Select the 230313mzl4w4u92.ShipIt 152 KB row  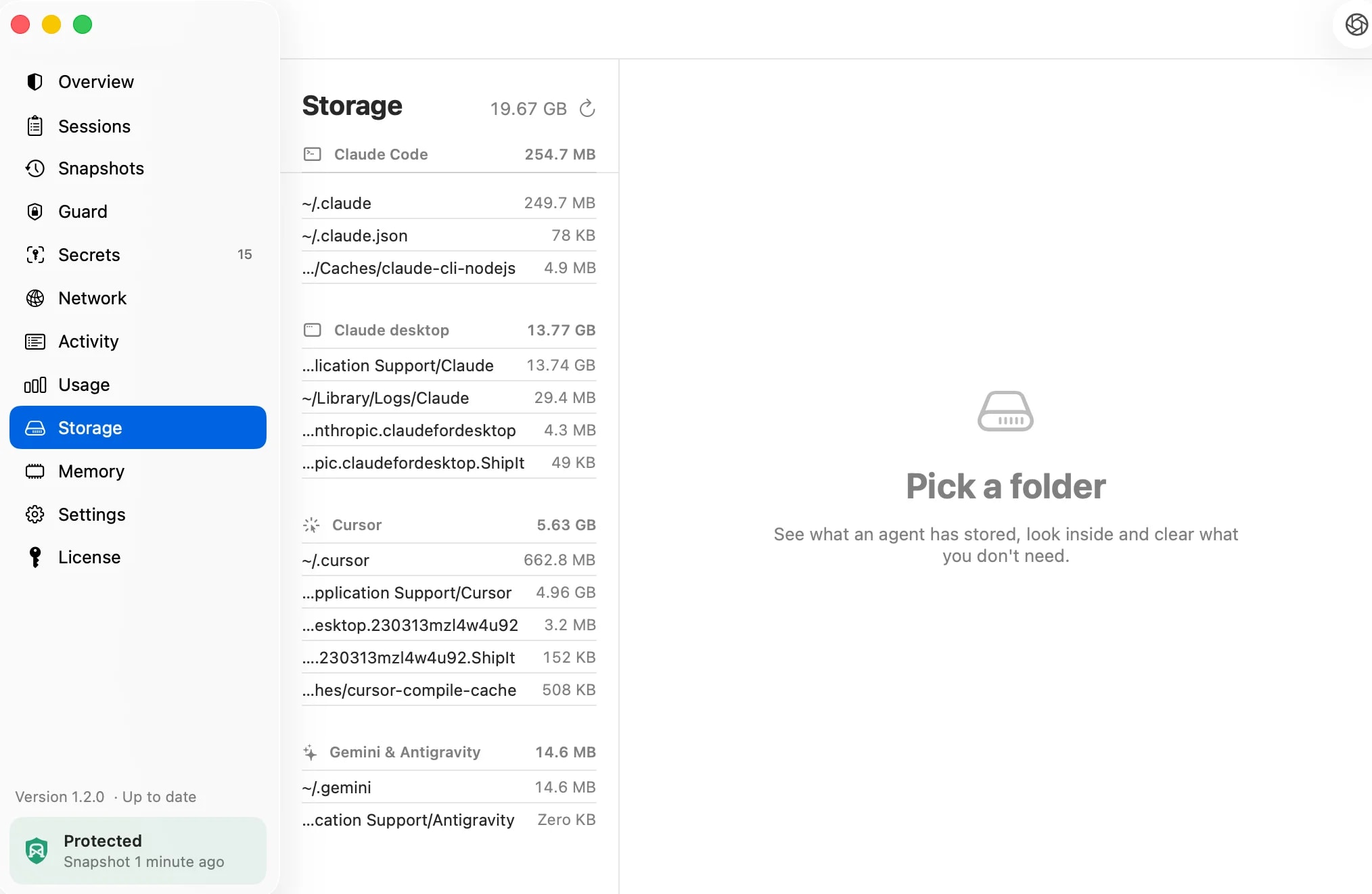[x=449, y=657]
